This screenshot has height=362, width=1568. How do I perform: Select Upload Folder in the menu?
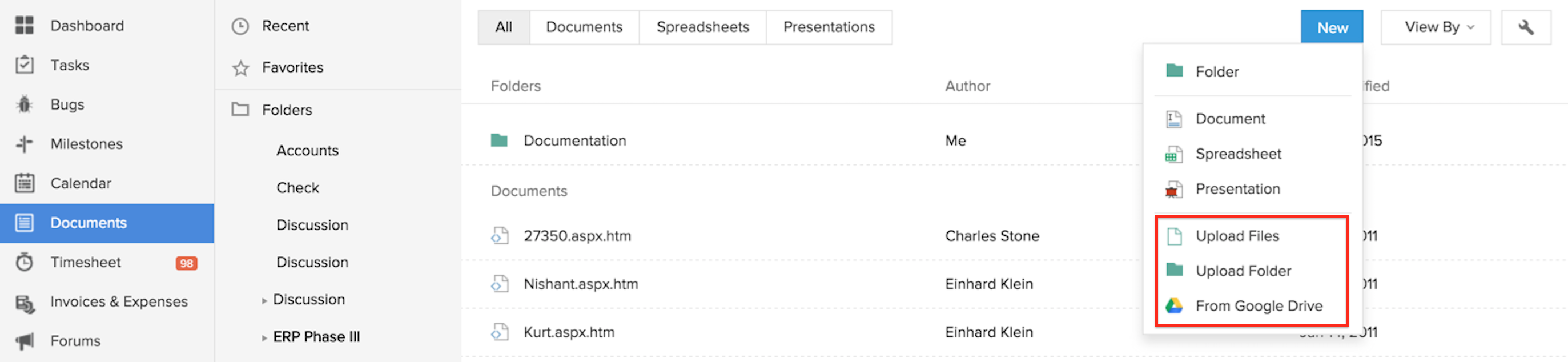tap(1243, 271)
